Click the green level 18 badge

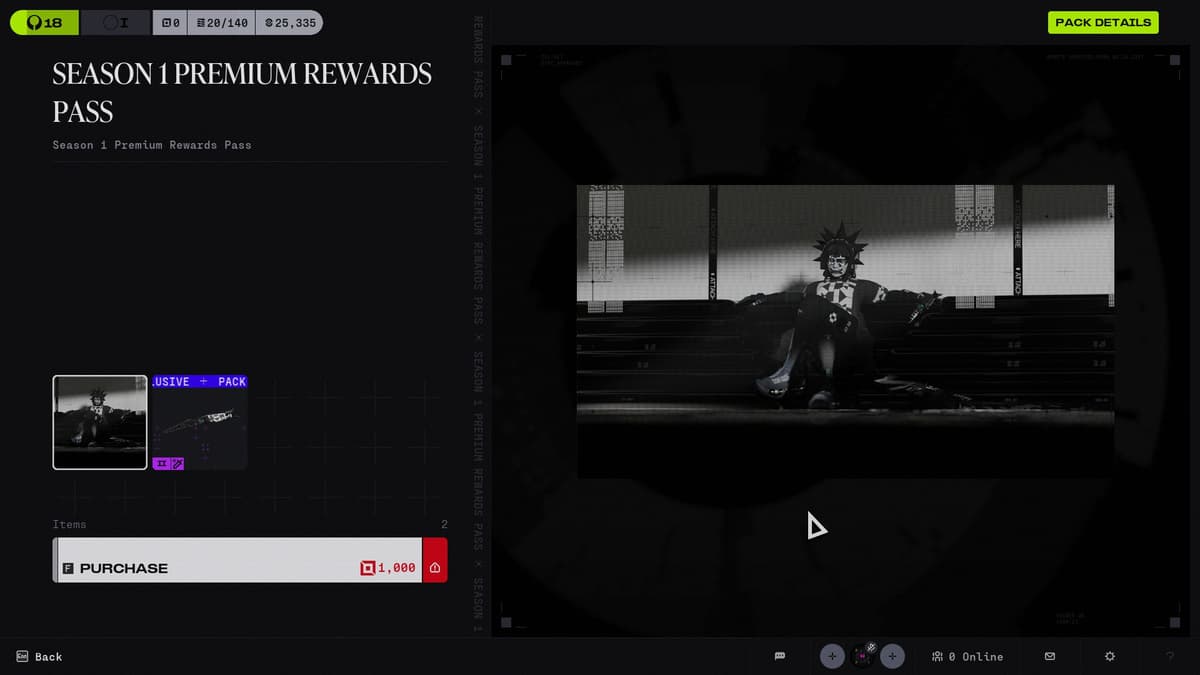44,22
